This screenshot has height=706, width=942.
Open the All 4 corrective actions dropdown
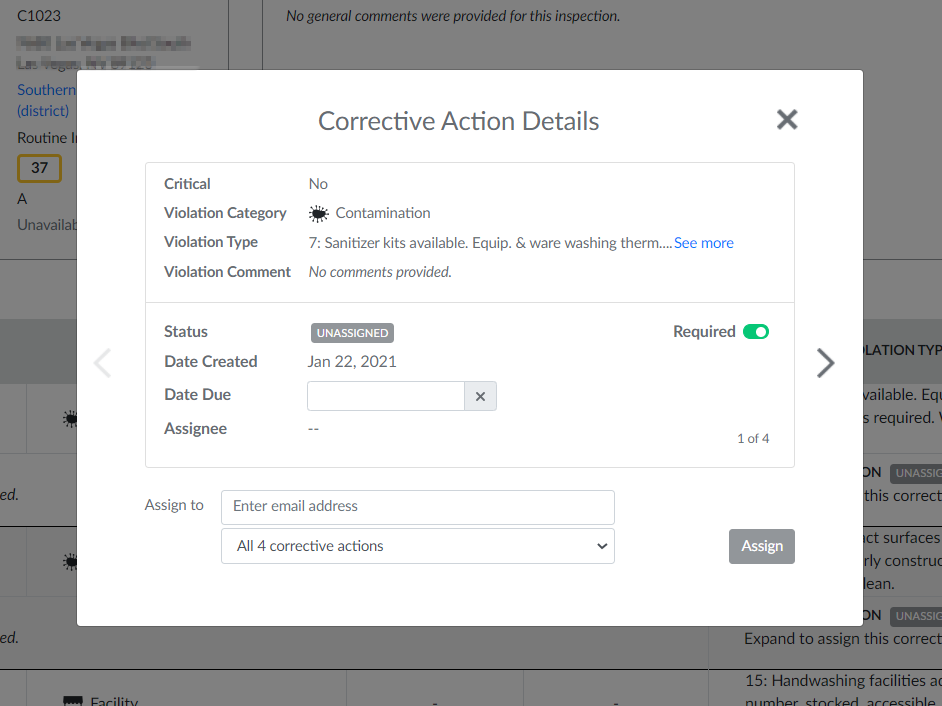tap(417, 546)
